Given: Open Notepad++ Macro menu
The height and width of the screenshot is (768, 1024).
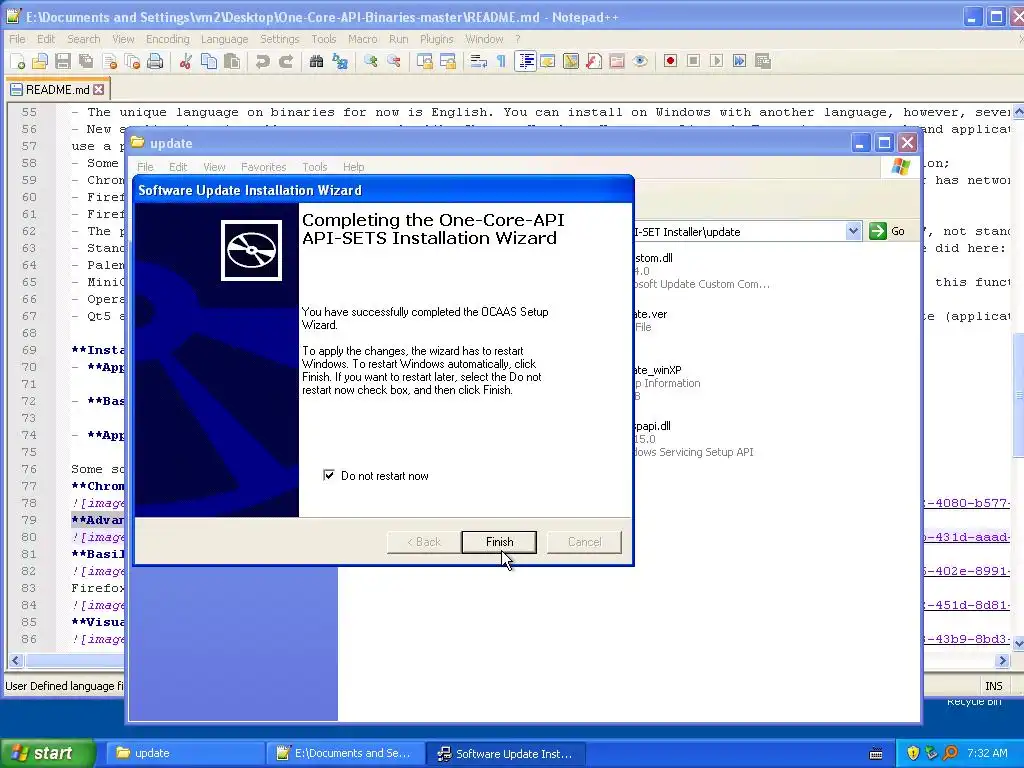Looking at the screenshot, I should click(x=362, y=39).
